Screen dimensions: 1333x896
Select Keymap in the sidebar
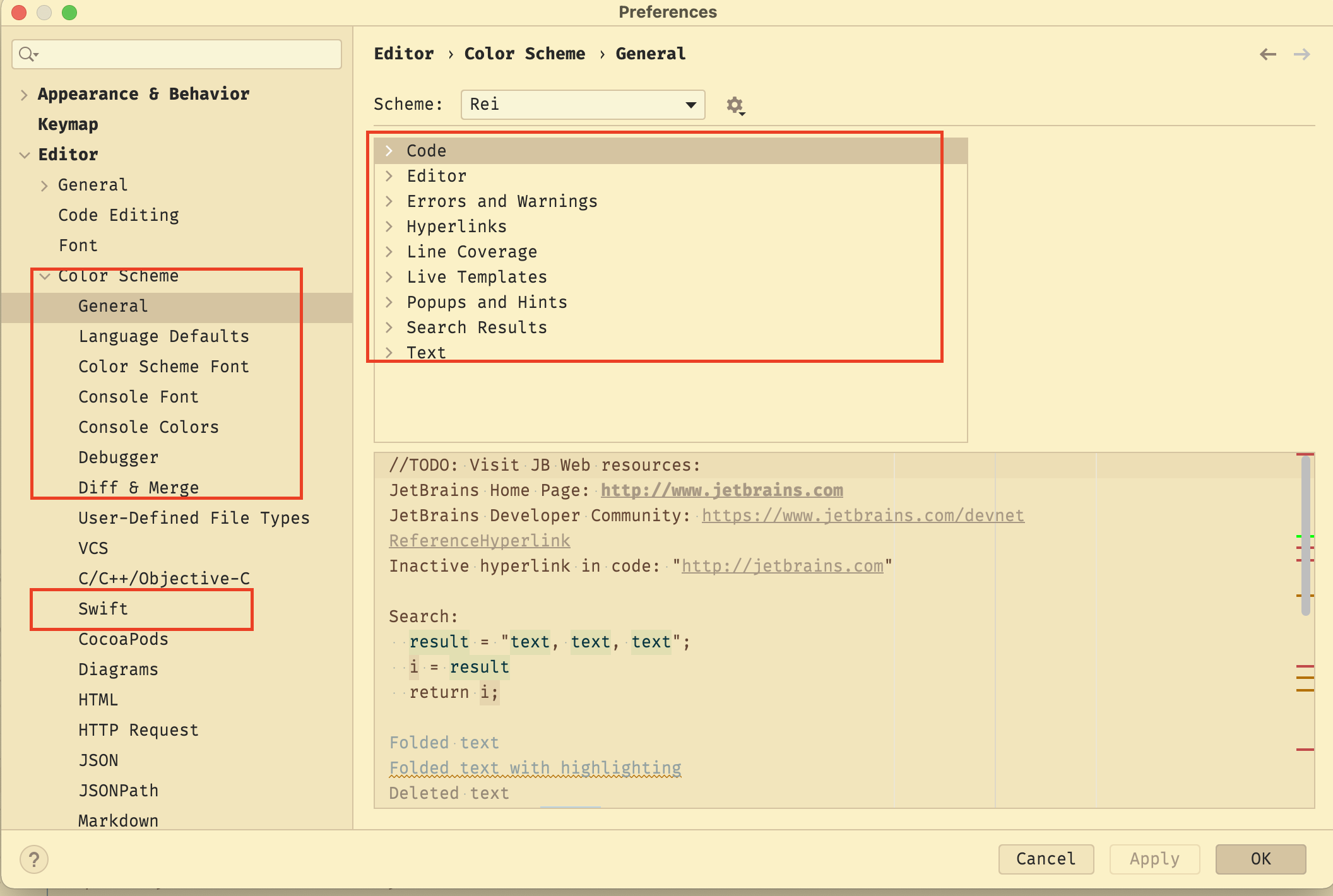tap(68, 124)
